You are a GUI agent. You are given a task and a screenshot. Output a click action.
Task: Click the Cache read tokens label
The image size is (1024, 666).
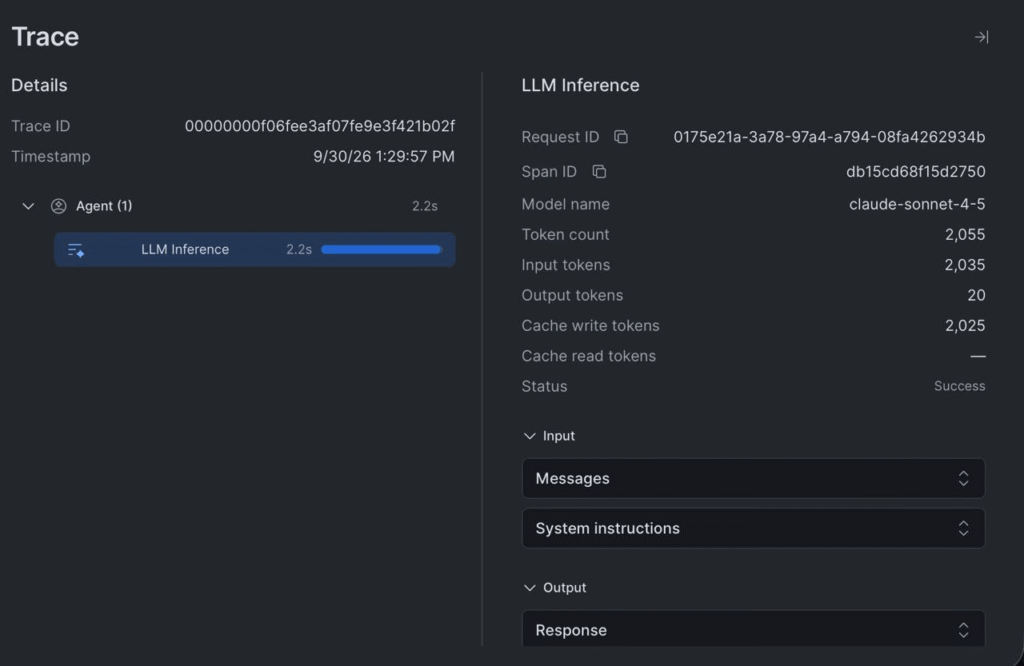coord(588,356)
